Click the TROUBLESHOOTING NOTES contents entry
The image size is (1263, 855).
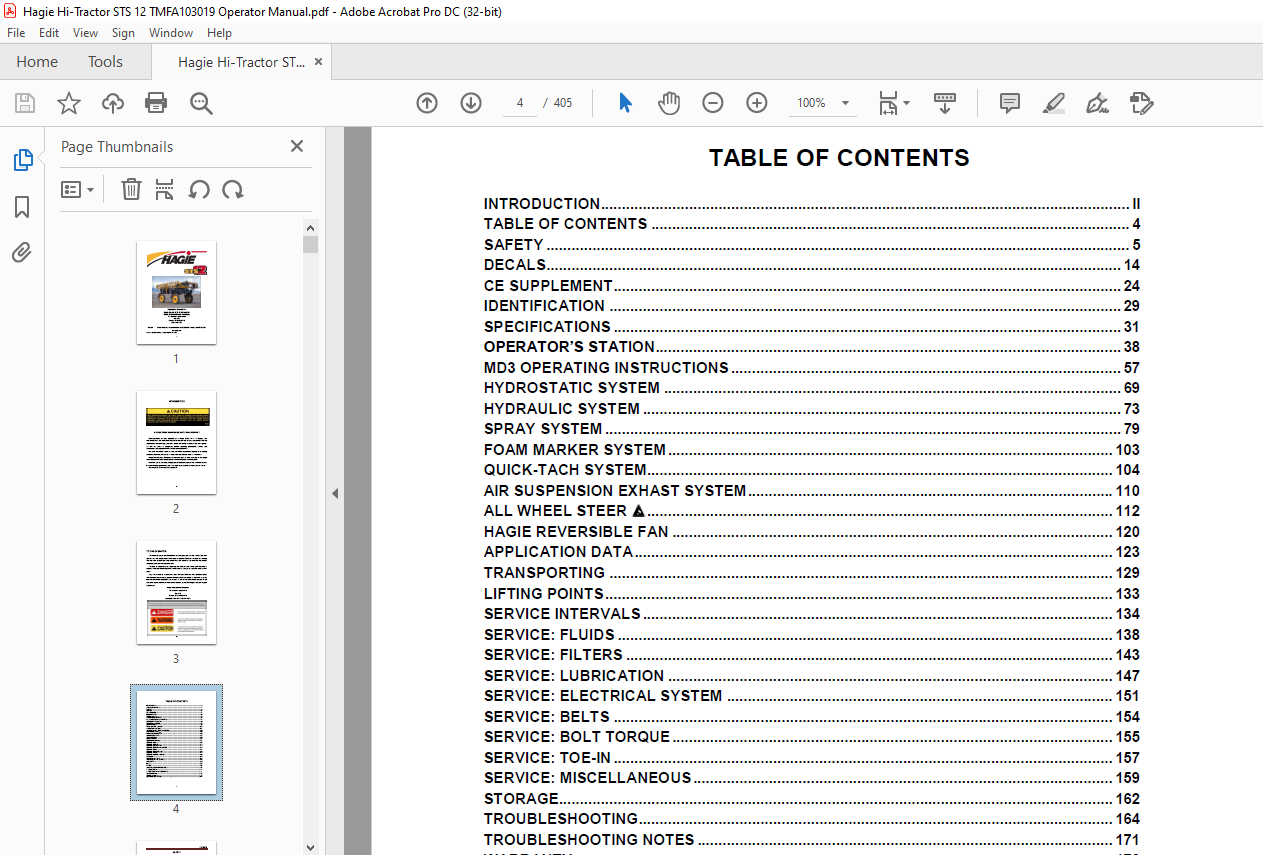point(812,840)
